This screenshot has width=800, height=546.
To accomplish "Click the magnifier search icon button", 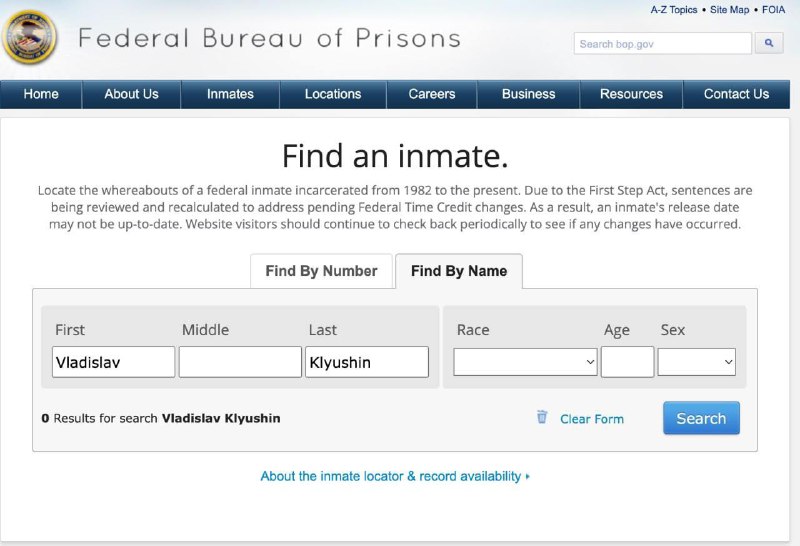I will 769,43.
